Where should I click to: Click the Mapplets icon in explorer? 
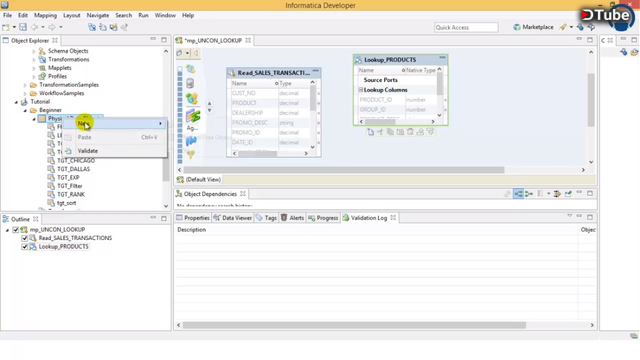[42, 68]
